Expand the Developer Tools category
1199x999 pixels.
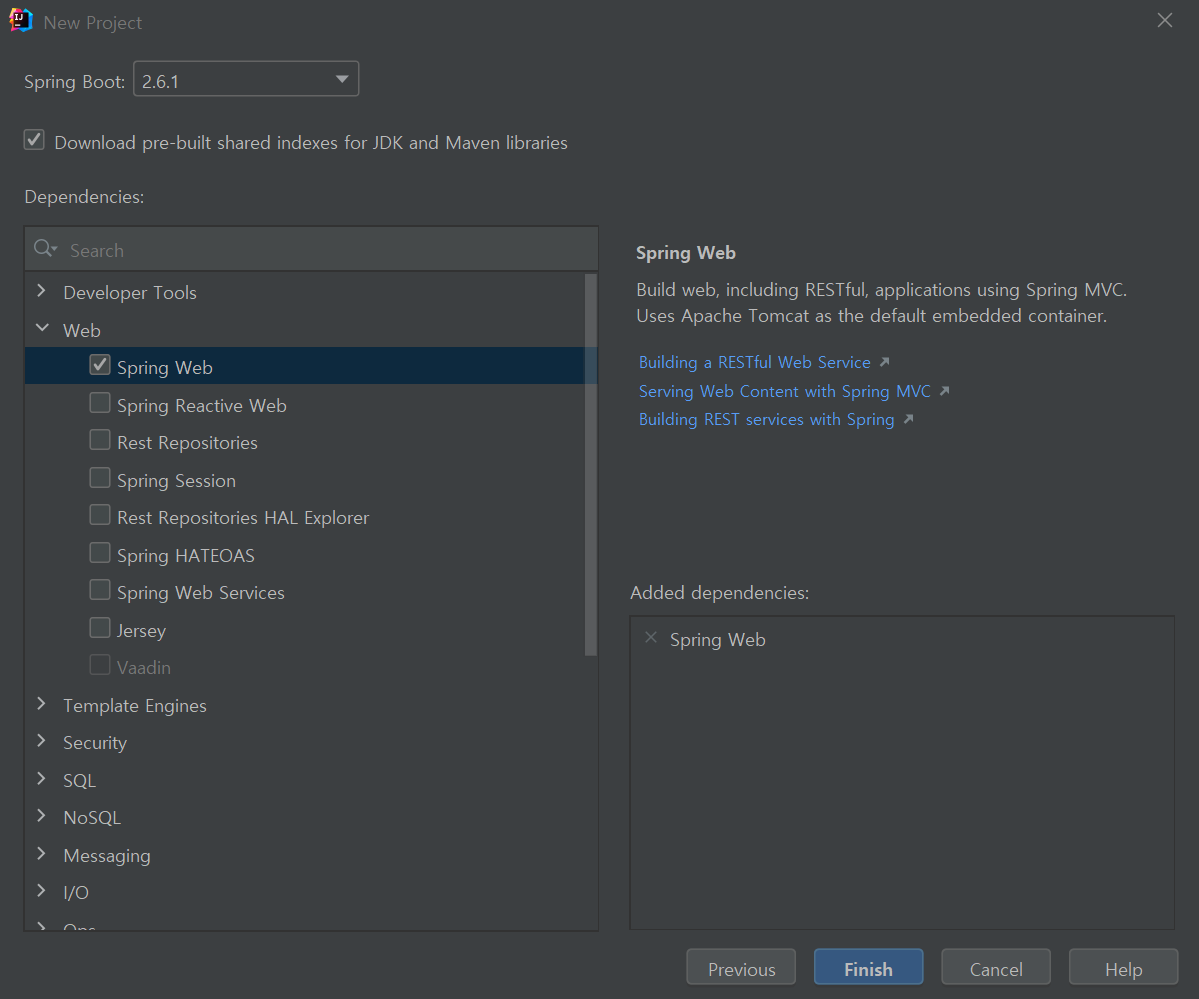coord(41,291)
